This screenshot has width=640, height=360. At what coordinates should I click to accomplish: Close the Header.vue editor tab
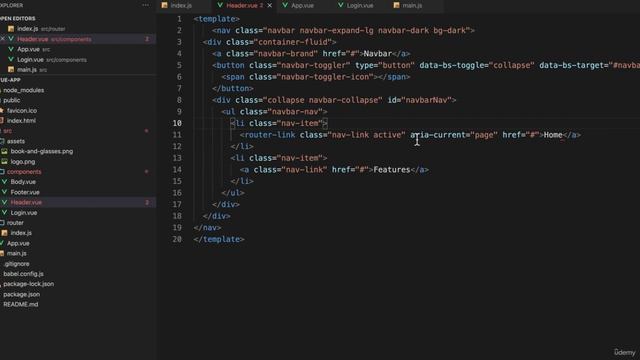[269, 6]
